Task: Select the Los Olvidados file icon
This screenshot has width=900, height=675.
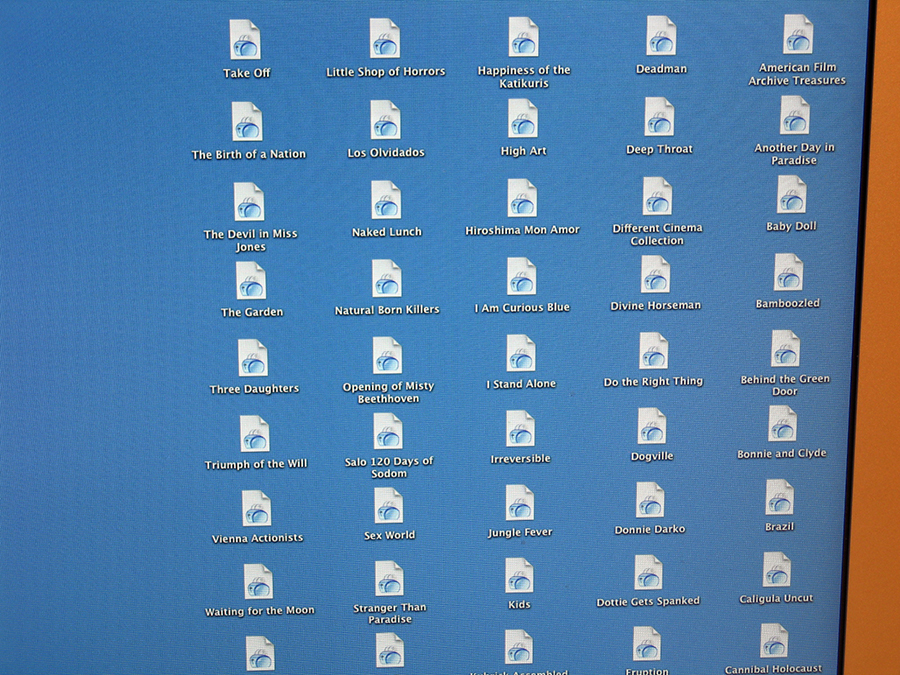Action: point(386,120)
